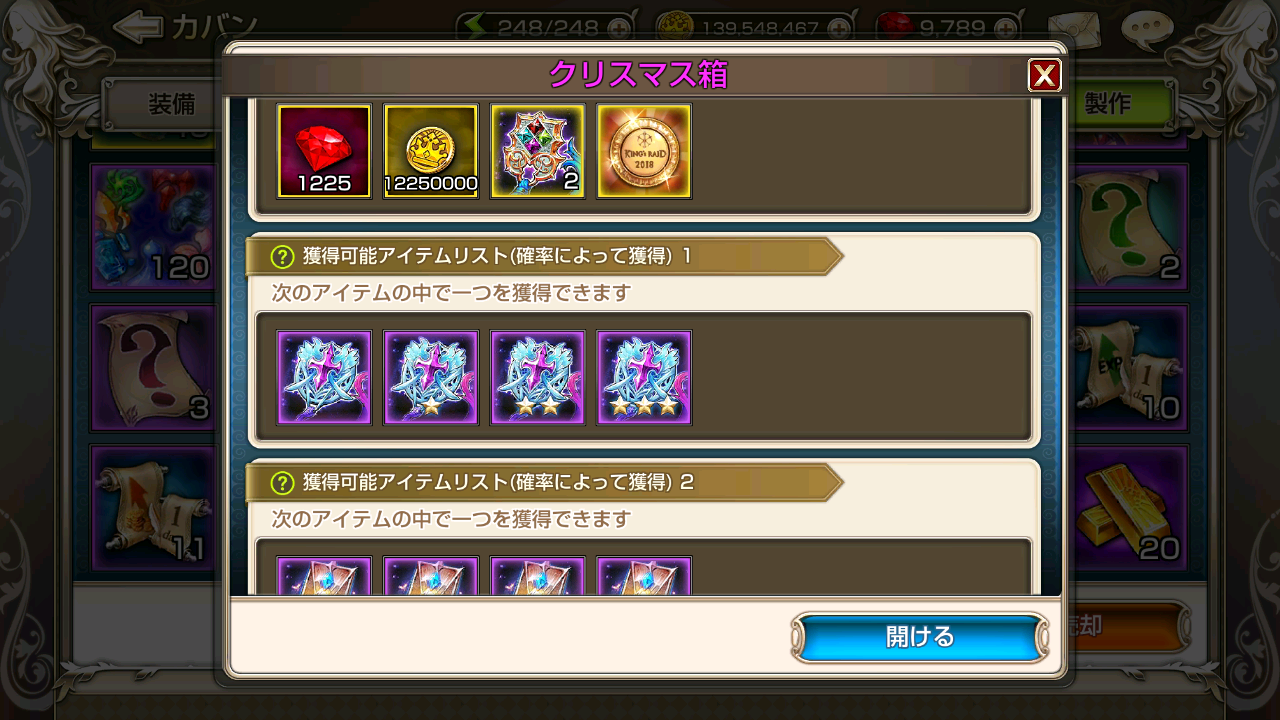Select the three-star ice wreath item

click(644, 378)
